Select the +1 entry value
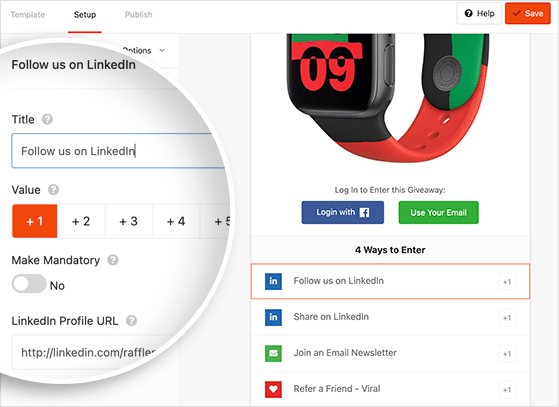 pyautogui.click(x=35, y=221)
